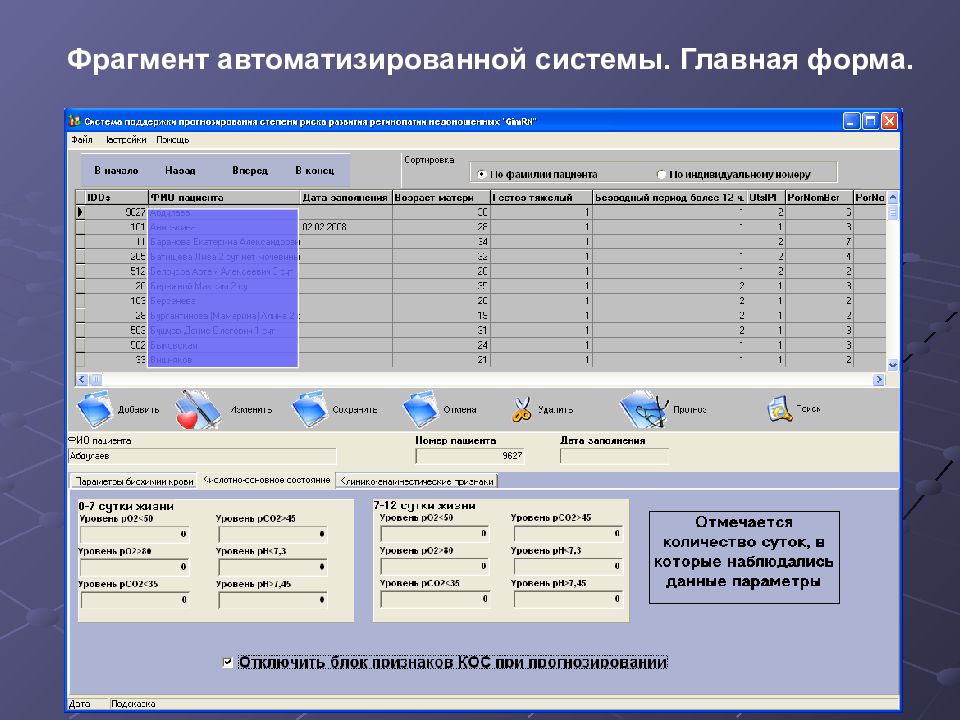This screenshot has width=960, height=720.
Task: Click Подсказка in status bar
Action: coord(133,704)
